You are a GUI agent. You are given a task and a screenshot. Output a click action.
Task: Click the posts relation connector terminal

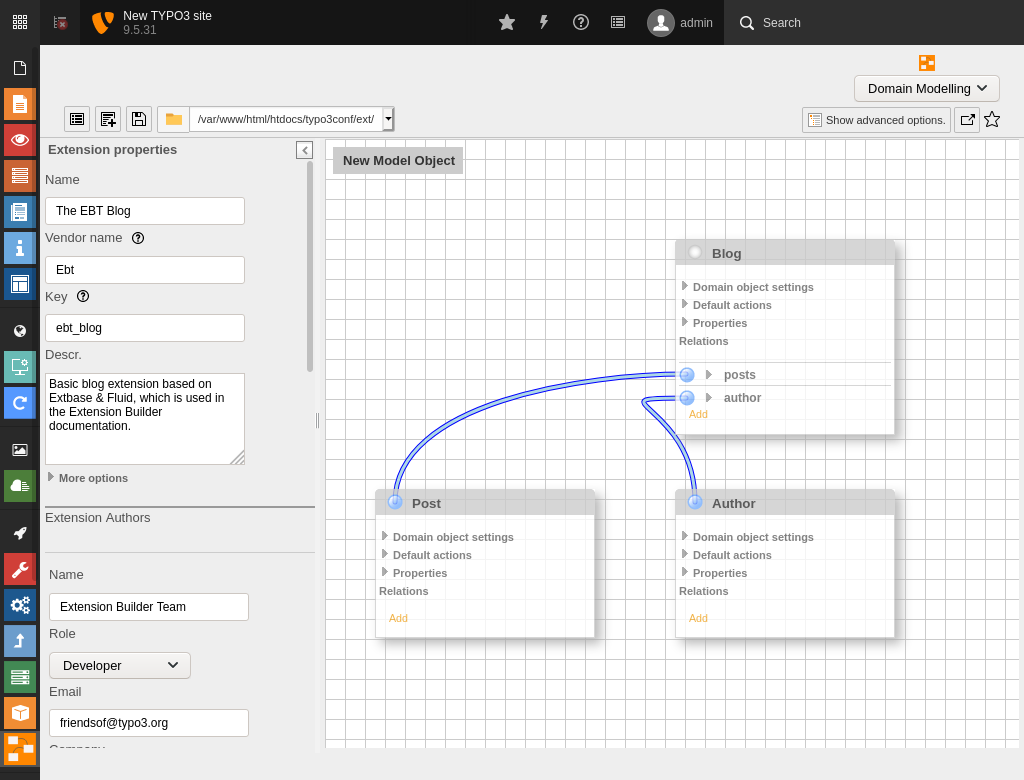[x=687, y=375]
